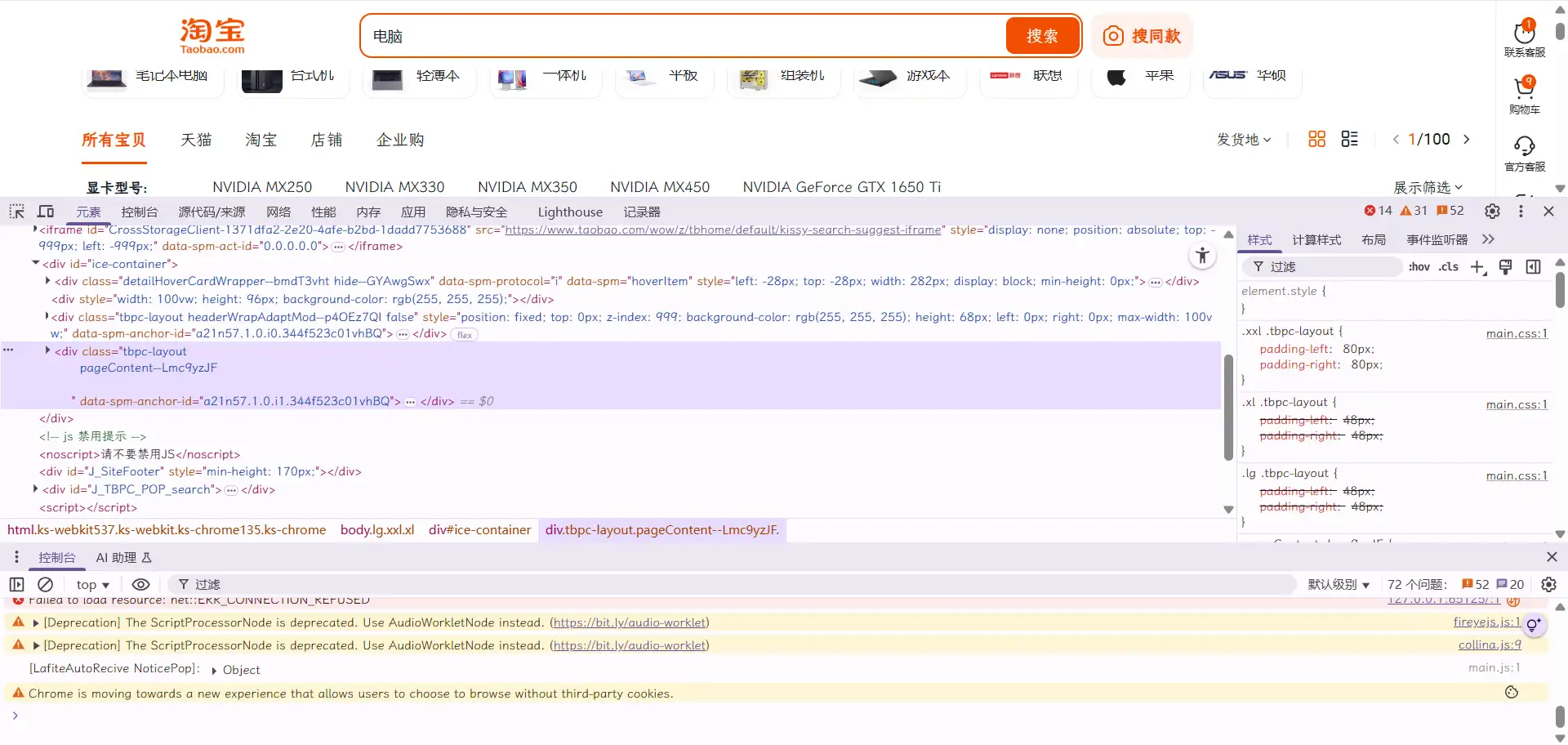Viewport: 1568px width, 745px height.
Task: Select div#ice-container breadcrumb
Action: 479,530
